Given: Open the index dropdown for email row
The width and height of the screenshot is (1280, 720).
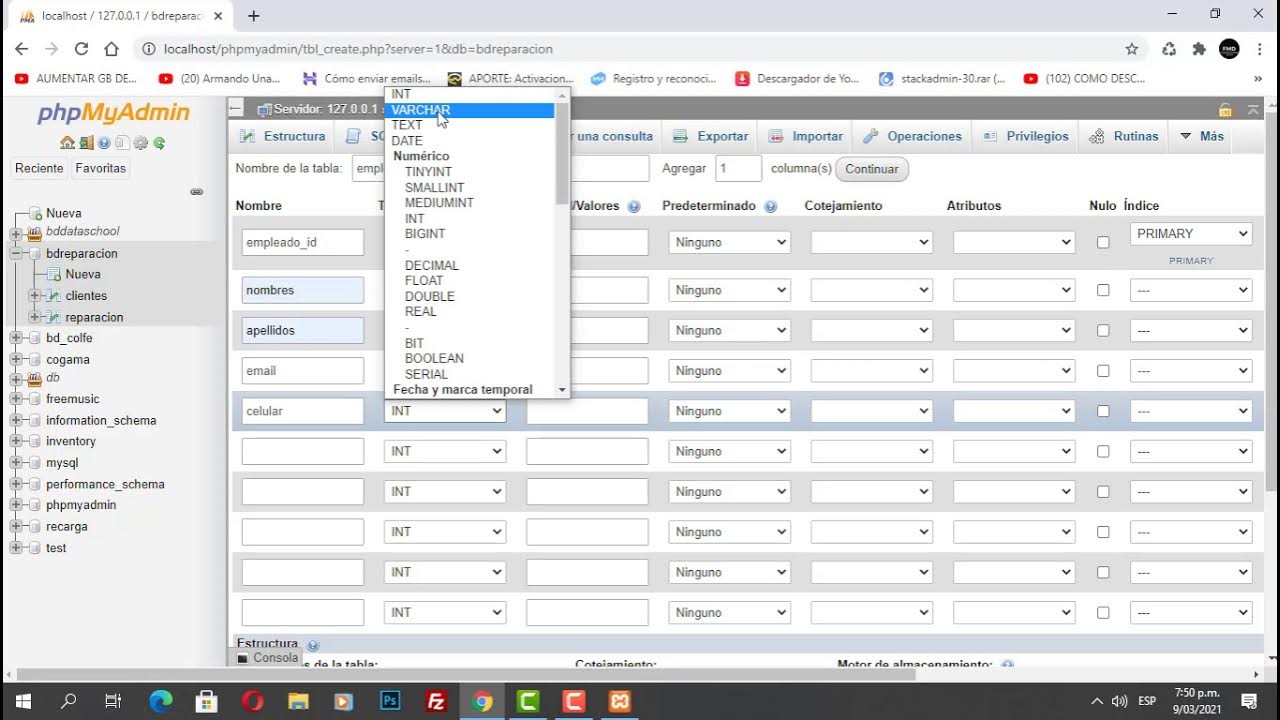Looking at the screenshot, I should (x=1191, y=370).
